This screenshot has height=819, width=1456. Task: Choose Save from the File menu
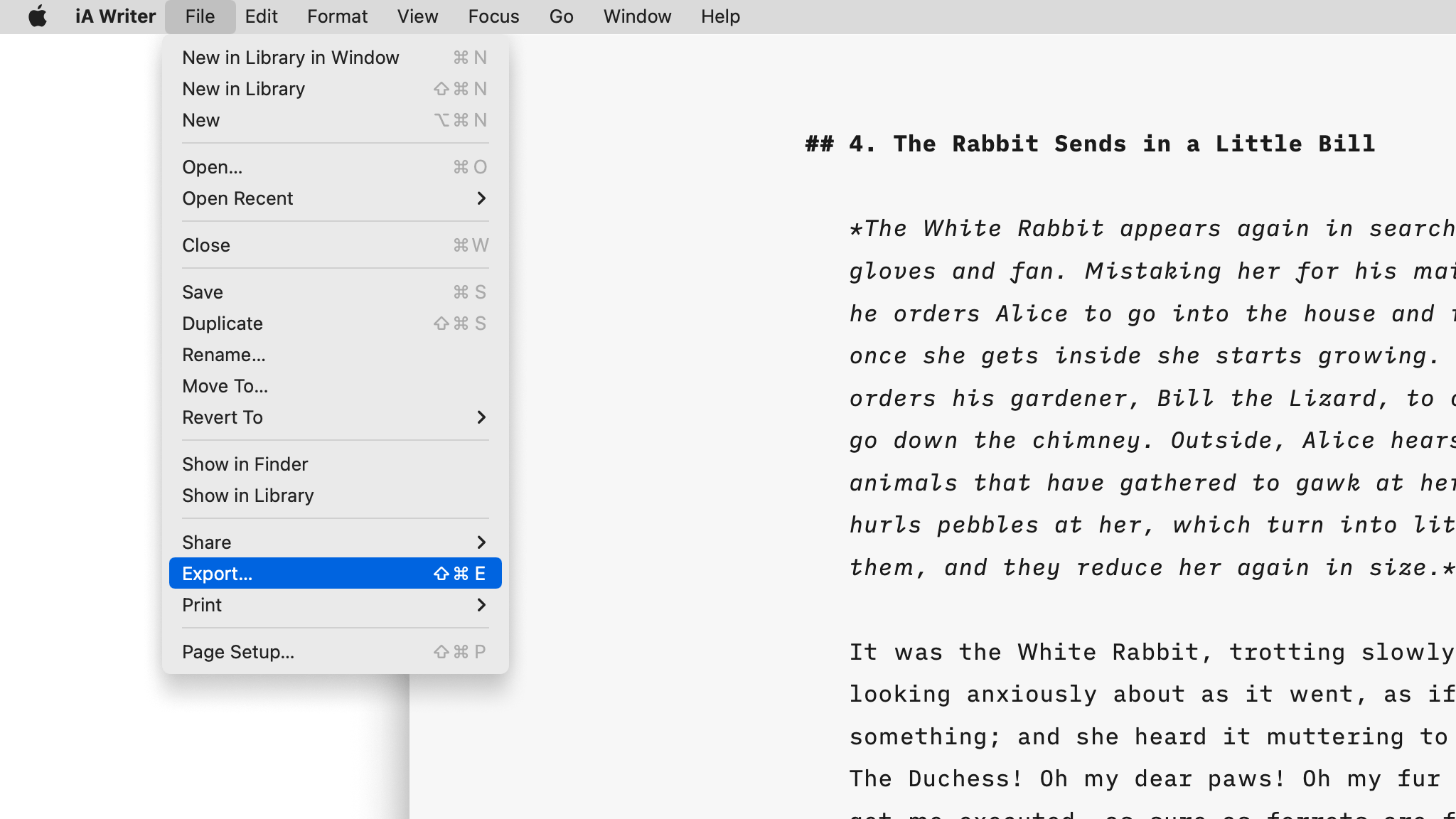coord(203,292)
